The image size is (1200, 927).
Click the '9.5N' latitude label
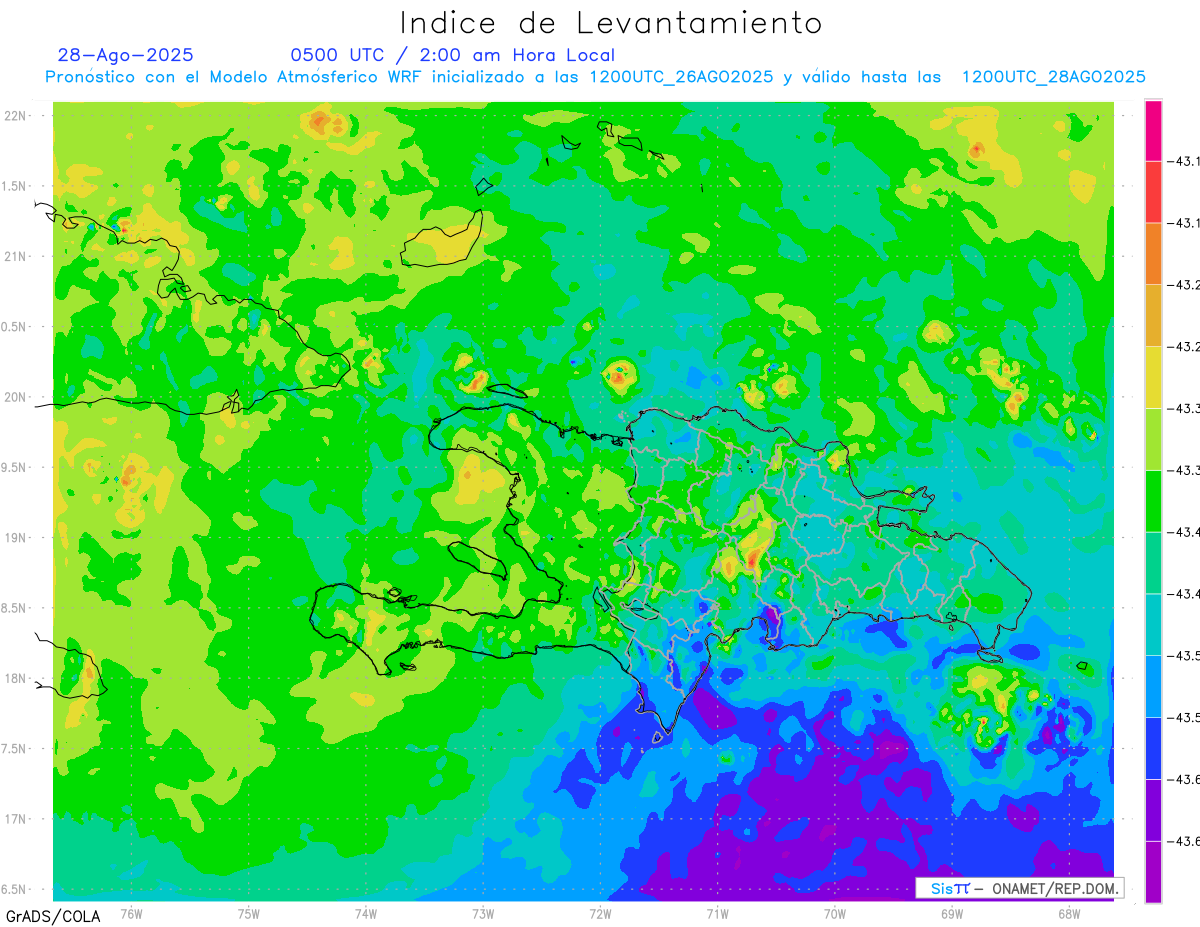pyautogui.click(x=15, y=467)
